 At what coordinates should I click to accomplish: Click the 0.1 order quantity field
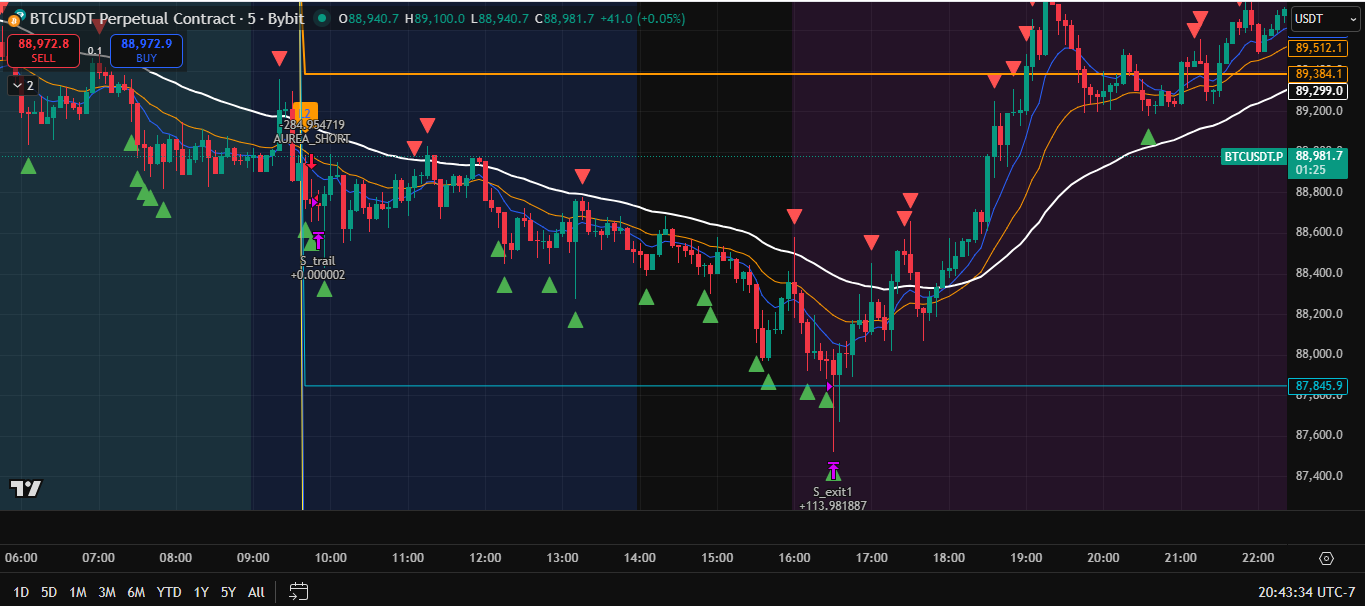pyautogui.click(x=95, y=50)
